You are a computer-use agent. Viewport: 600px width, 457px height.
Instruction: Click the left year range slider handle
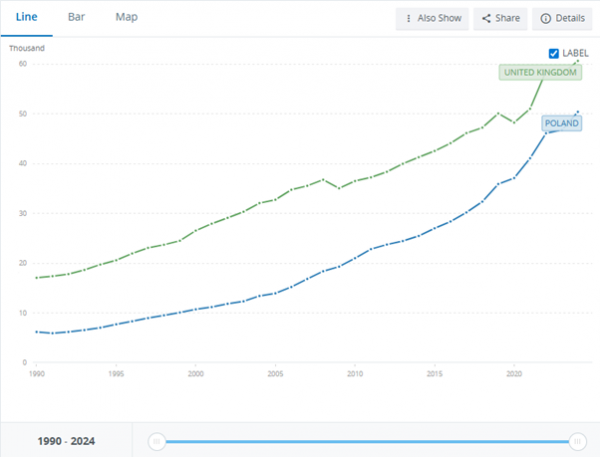click(x=155, y=441)
